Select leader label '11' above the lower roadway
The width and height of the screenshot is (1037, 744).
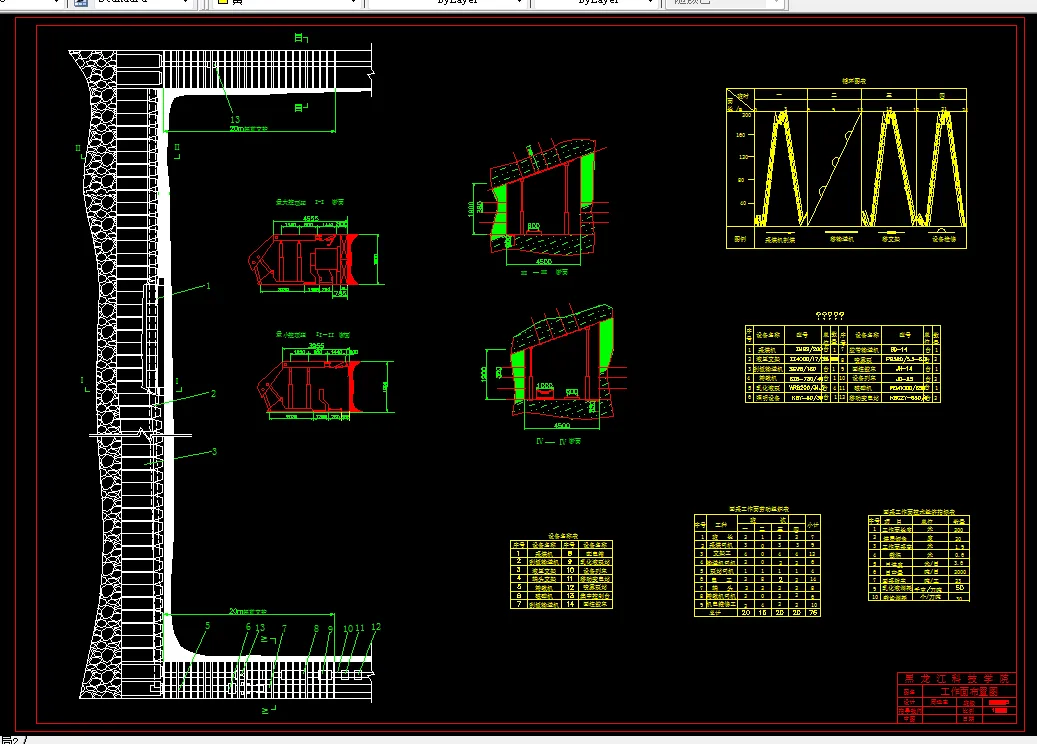[x=360, y=628]
